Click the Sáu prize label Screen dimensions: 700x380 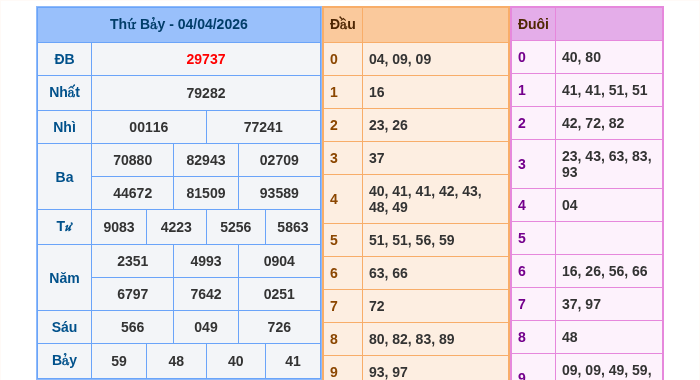tap(64, 327)
